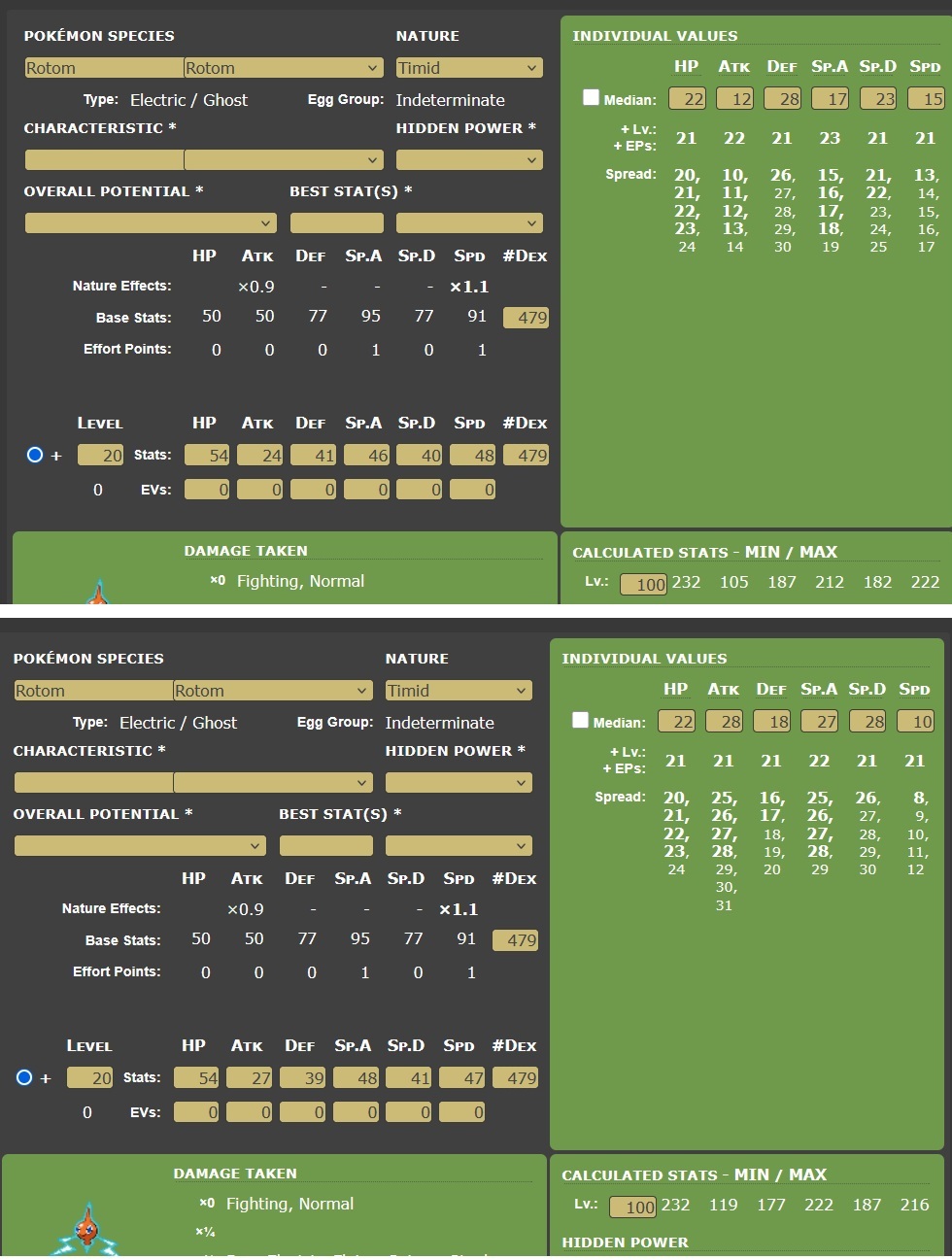Click the Sp.A stat field showing 46

pos(367,456)
